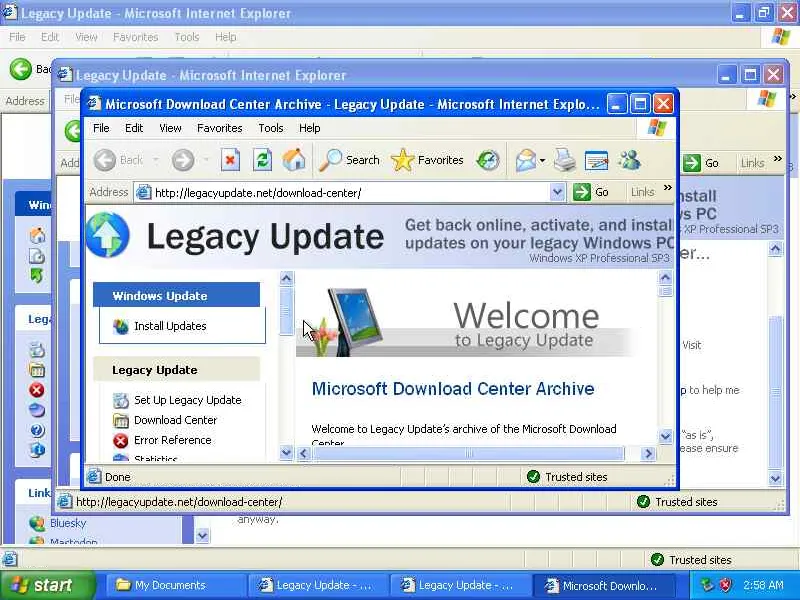Click content pane scroll up arrow
This screenshot has width=800, height=600.
[x=665, y=278]
